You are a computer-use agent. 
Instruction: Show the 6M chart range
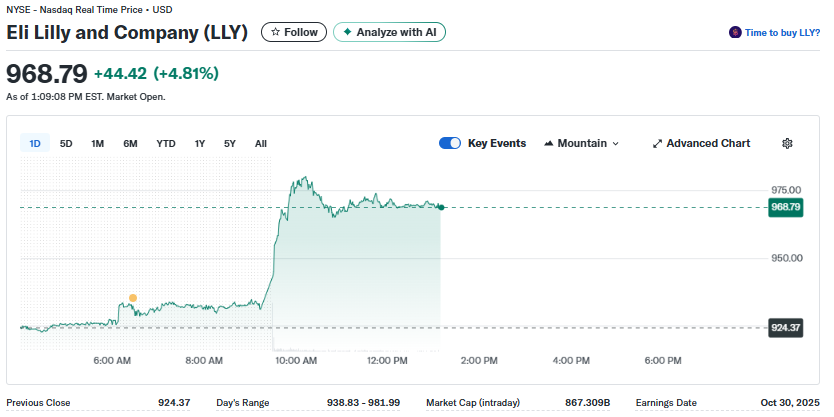pos(130,143)
